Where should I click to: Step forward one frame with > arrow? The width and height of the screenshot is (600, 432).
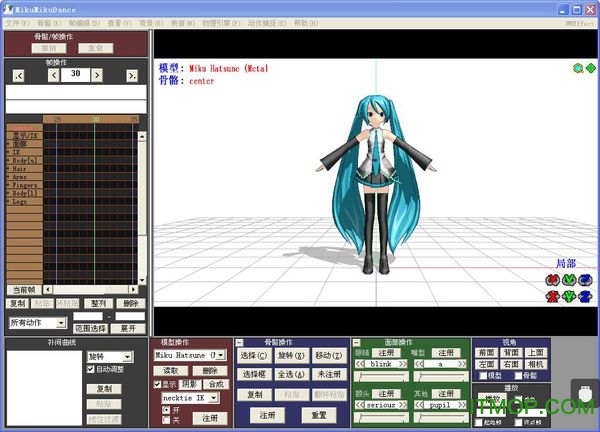coord(97,75)
